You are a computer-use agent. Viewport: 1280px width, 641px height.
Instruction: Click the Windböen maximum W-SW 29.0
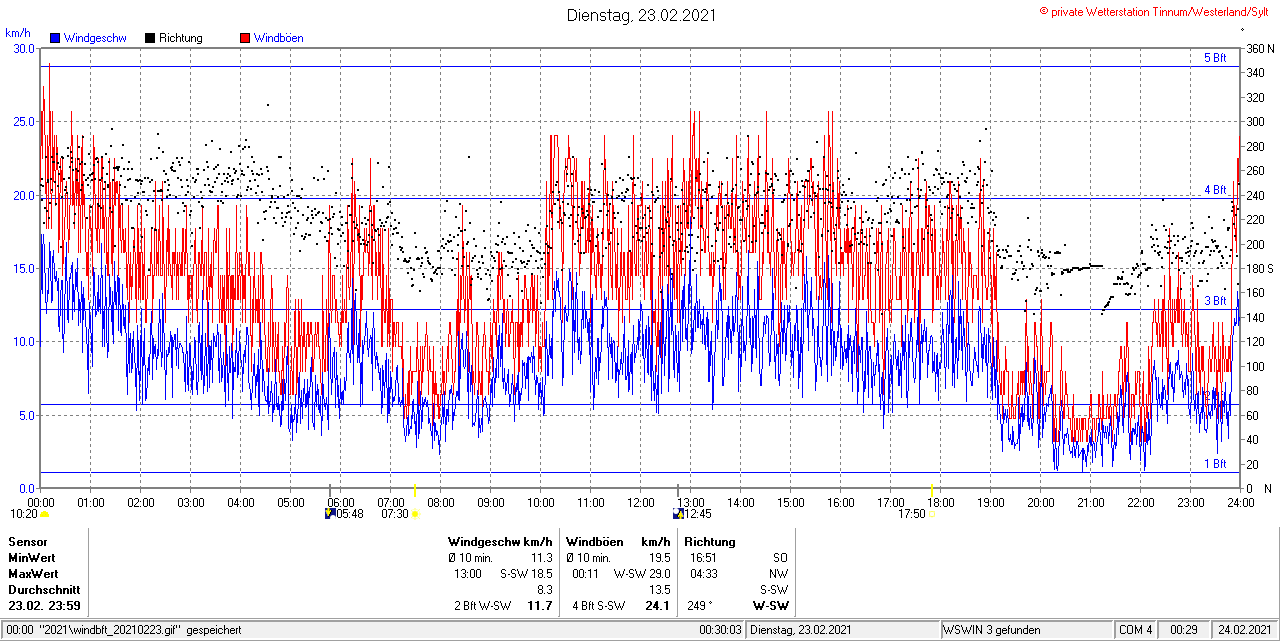tap(642, 574)
